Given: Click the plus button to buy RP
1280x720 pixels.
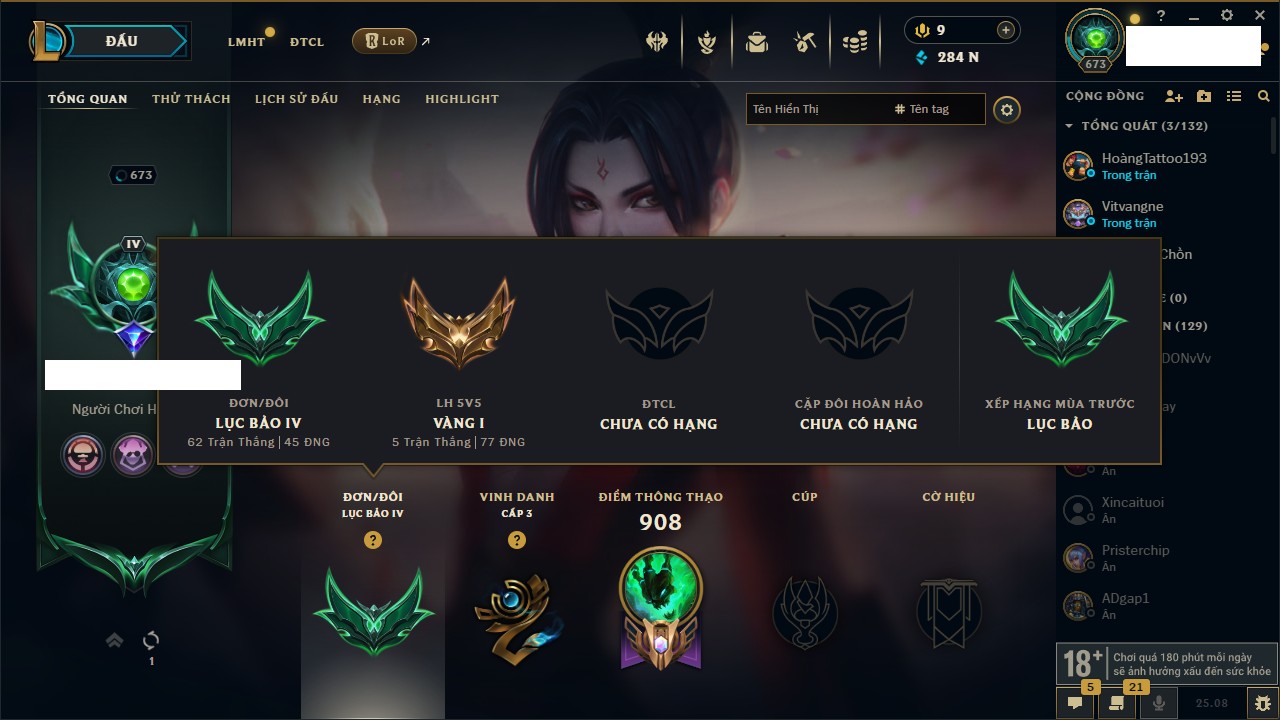Looking at the screenshot, I should 1006,30.
